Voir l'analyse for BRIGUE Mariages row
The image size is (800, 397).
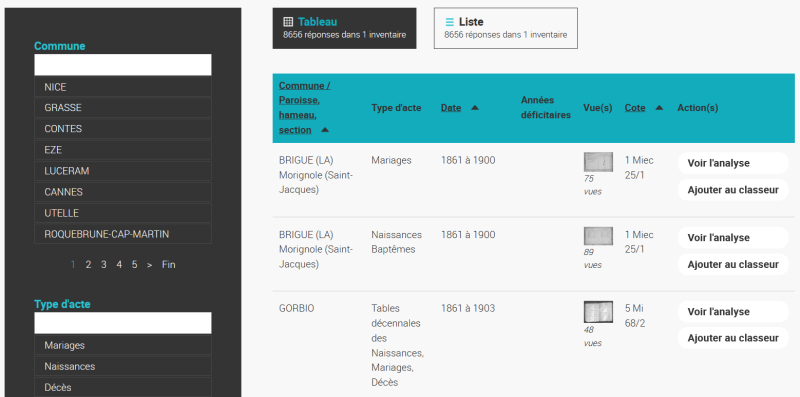point(733,163)
